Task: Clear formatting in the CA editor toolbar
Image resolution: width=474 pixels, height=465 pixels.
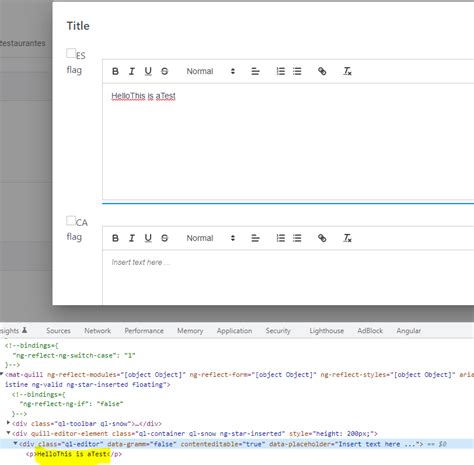Action: pyautogui.click(x=347, y=238)
